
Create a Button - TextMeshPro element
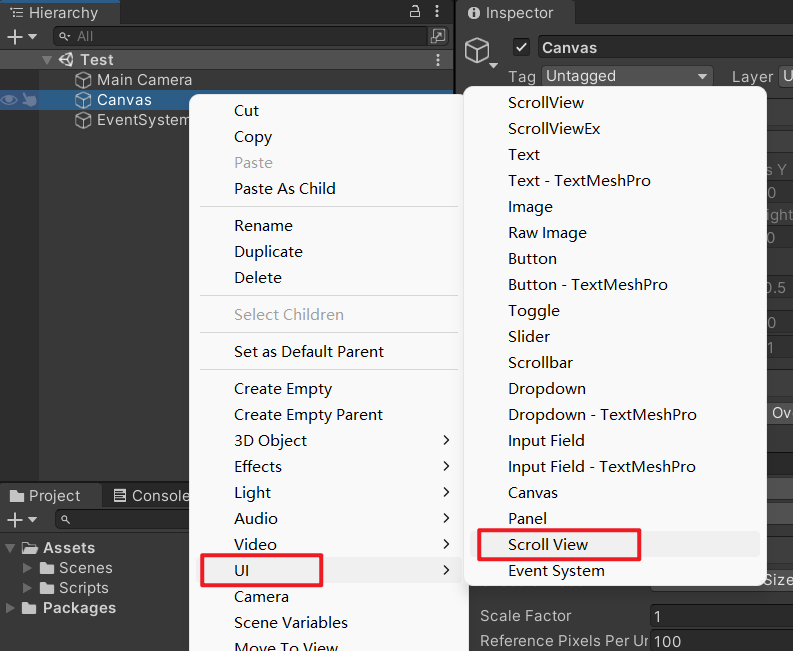588,284
